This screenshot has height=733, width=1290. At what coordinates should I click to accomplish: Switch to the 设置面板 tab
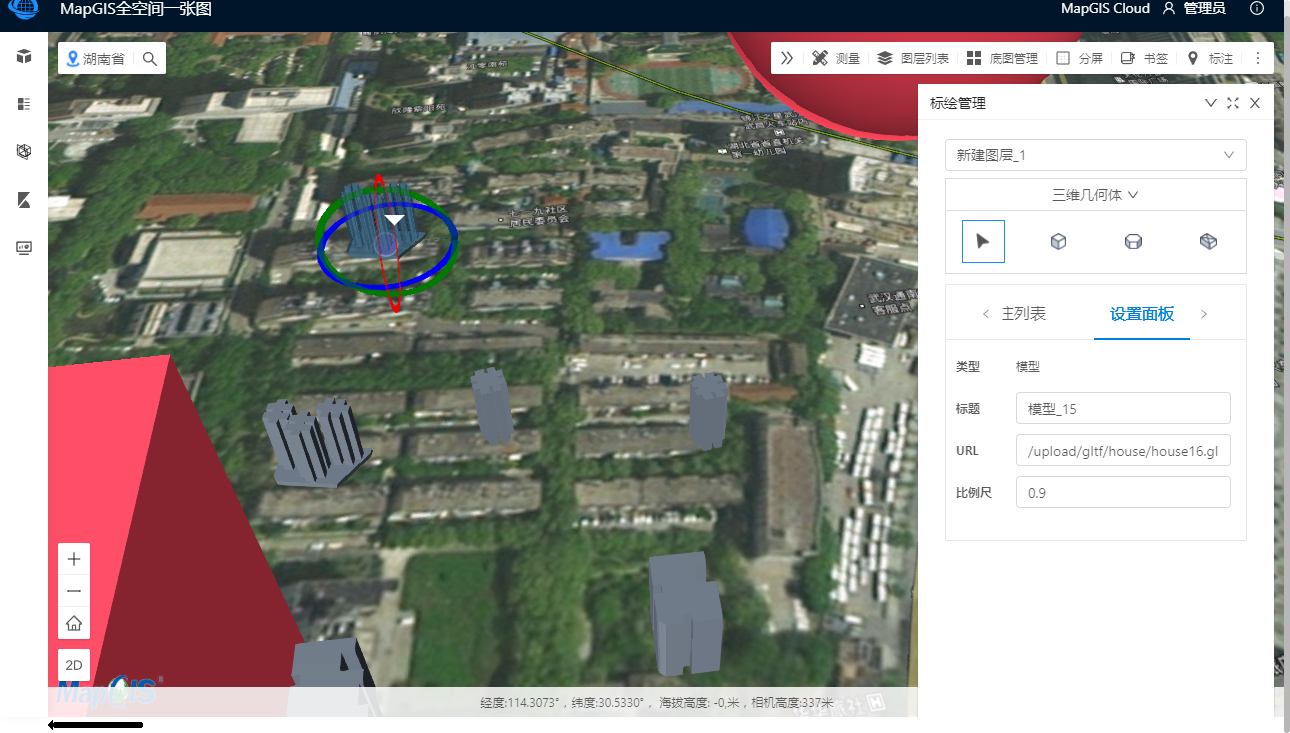(x=1142, y=314)
